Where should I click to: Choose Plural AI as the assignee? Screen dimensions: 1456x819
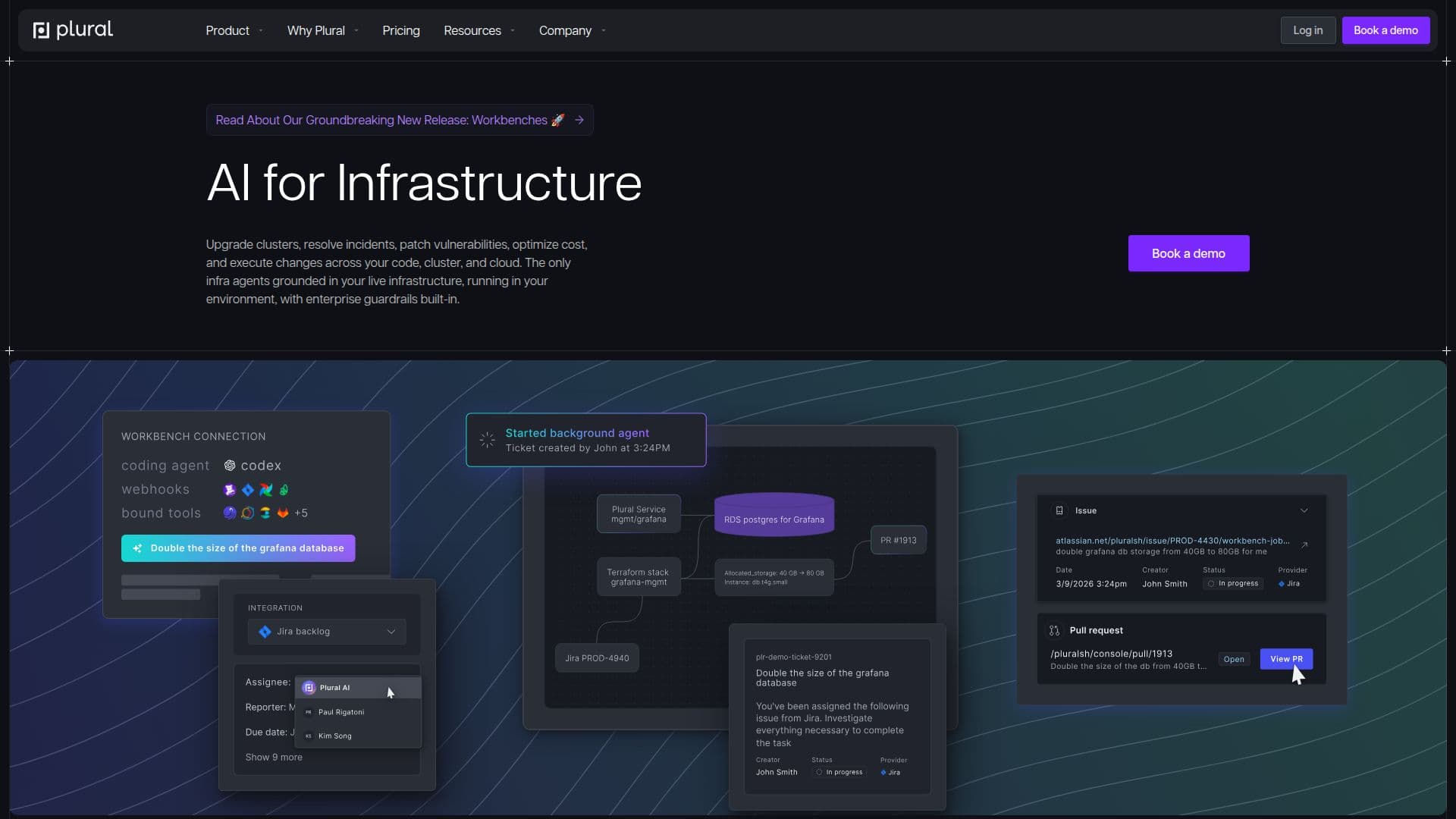click(x=358, y=688)
